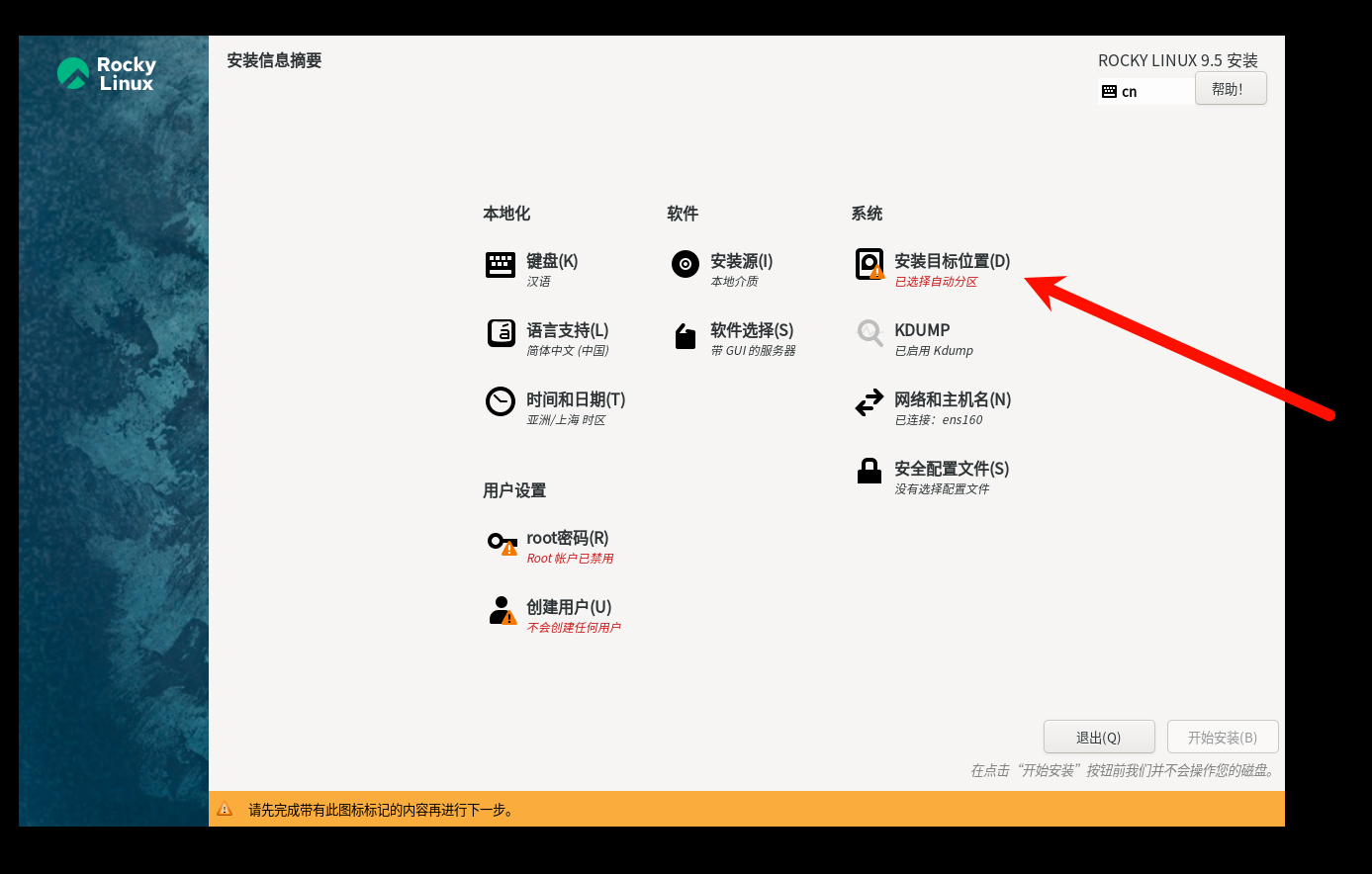
Task: Click the 退出(Q) quit button
Action: 1099,737
